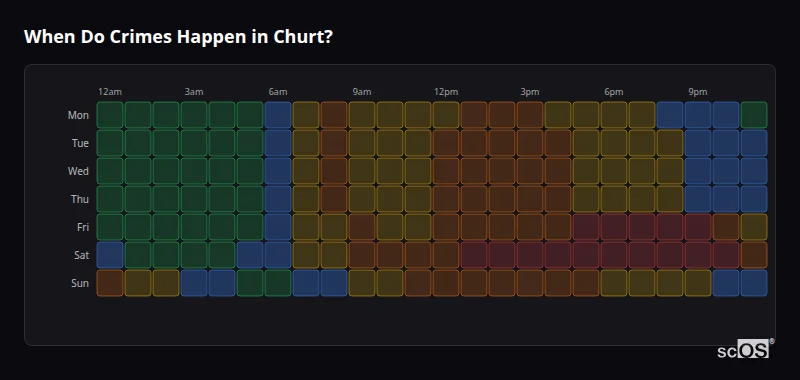Click the Saturday 12am blue cell
The height and width of the screenshot is (380, 800).
click(x=110, y=255)
